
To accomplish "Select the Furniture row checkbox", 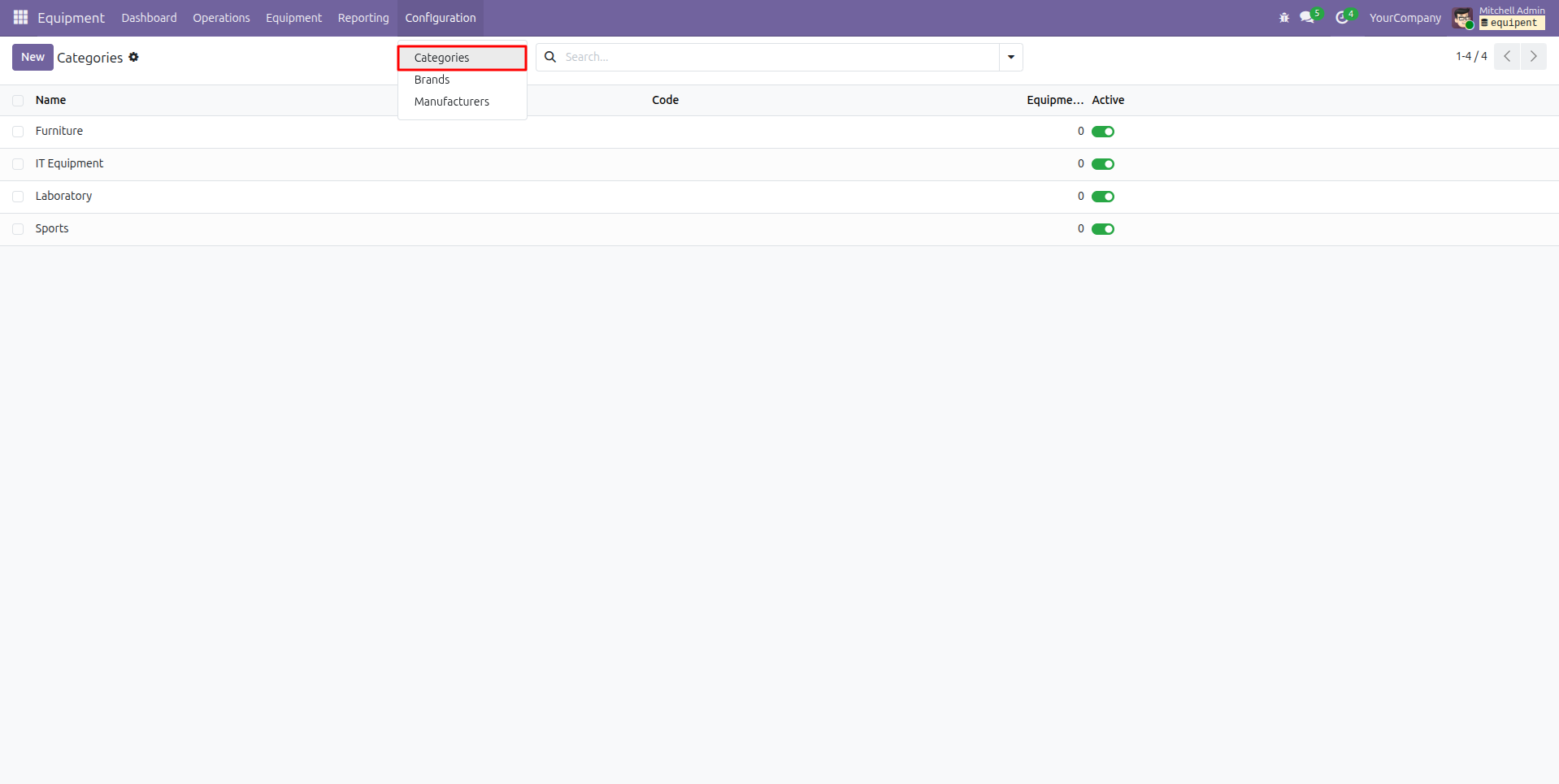I will click(x=18, y=132).
